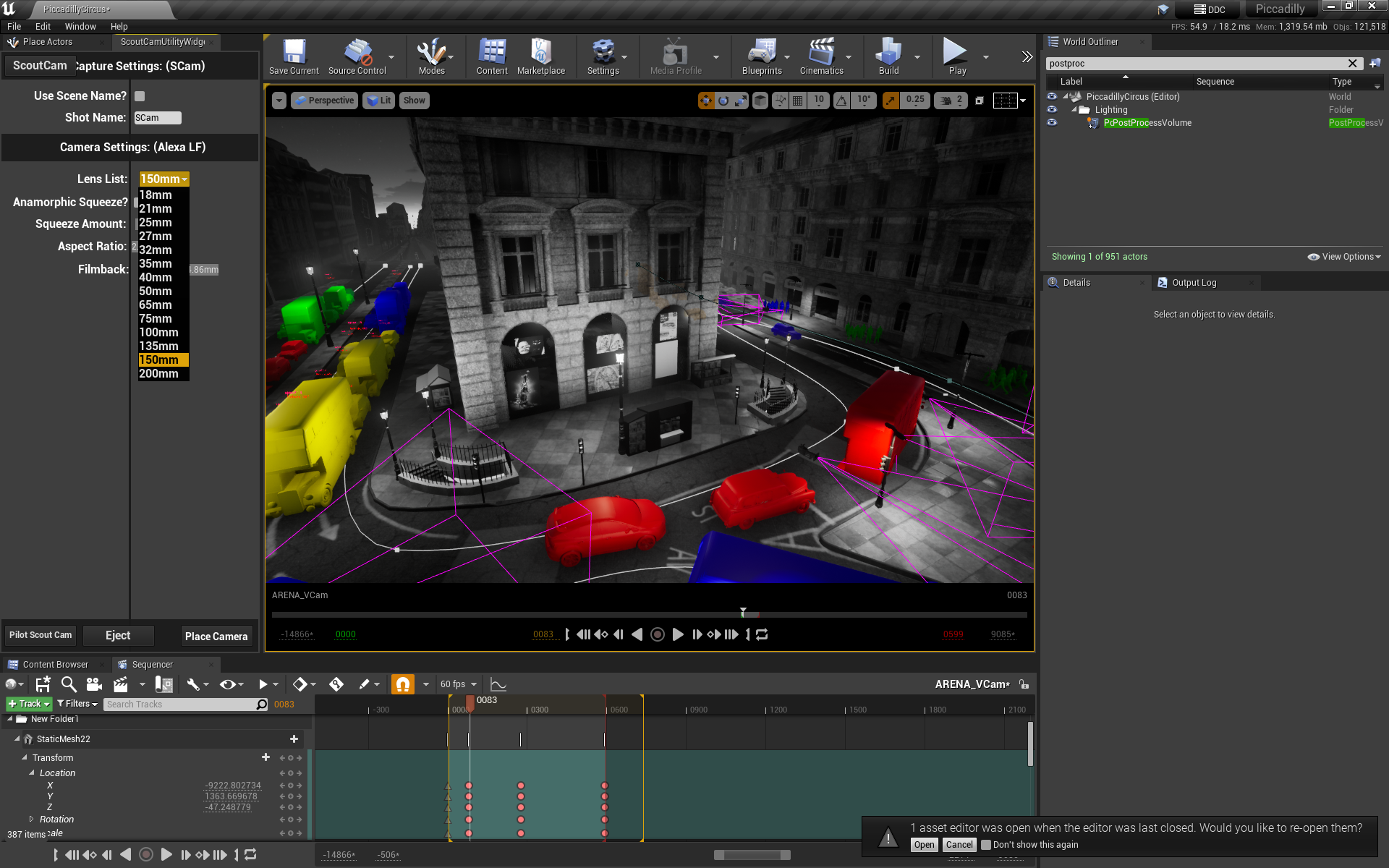
Task: Click the viewport cinematic scrub bar
Action: click(649, 615)
